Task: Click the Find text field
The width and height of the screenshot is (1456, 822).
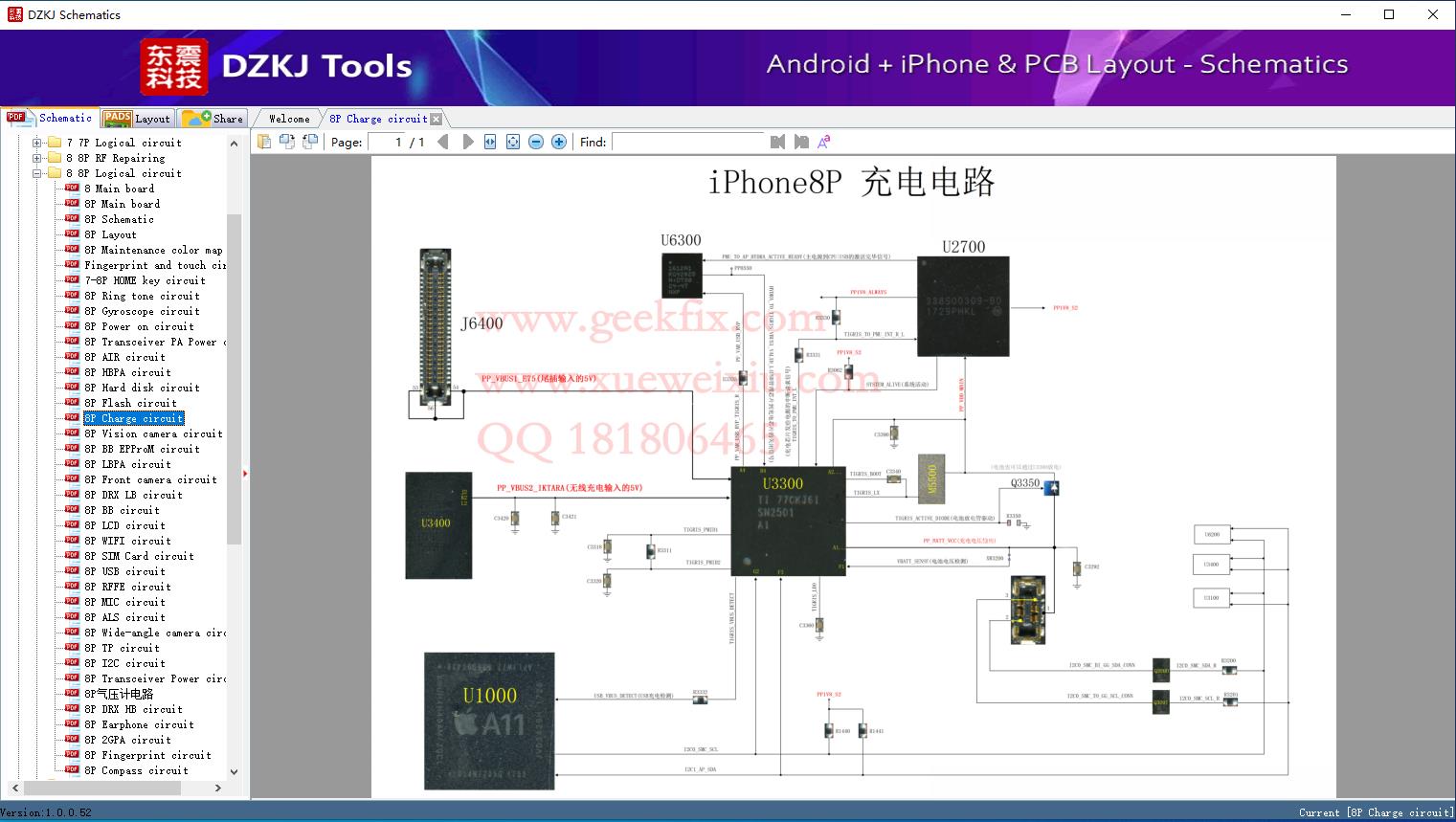Action: click(688, 142)
